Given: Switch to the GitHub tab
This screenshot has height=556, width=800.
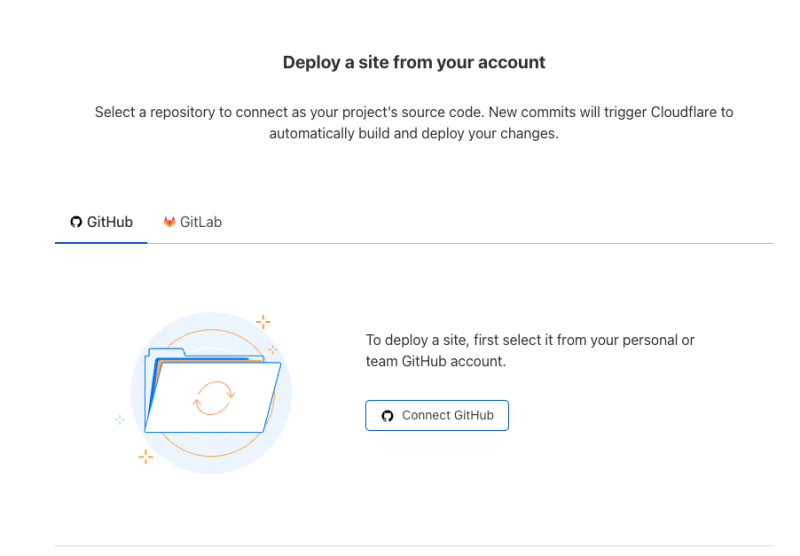Looking at the screenshot, I should (x=101, y=222).
